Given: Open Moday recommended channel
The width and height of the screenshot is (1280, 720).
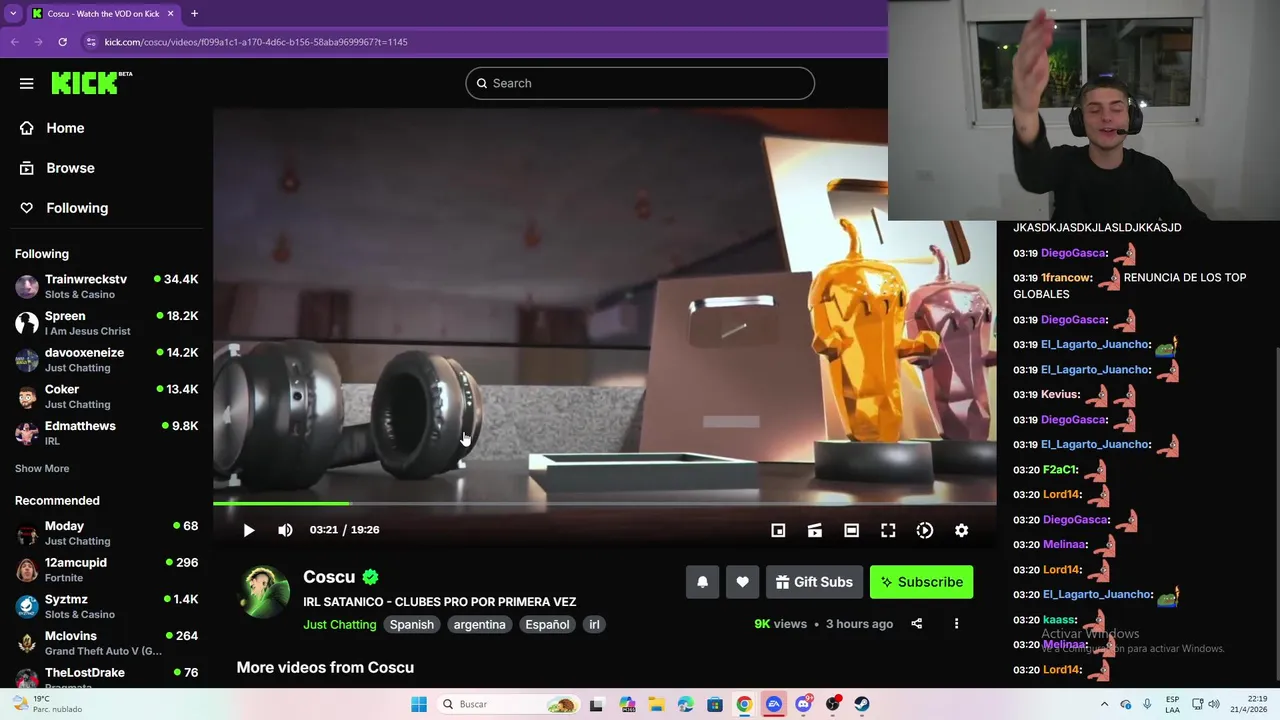Looking at the screenshot, I should click(x=106, y=533).
